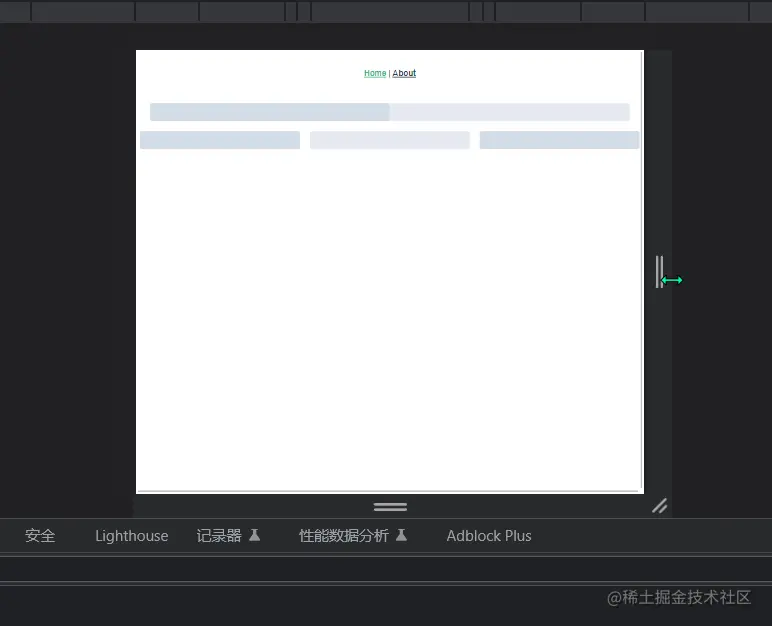
Task: Click the bottom-edge viewport resize handle
Action: click(x=390, y=506)
